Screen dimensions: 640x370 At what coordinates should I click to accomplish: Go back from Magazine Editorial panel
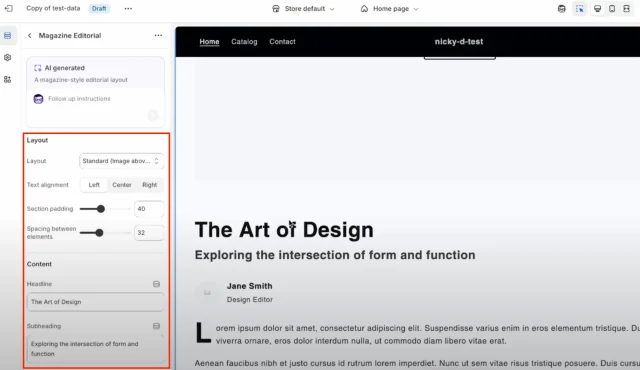pos(30,36)
